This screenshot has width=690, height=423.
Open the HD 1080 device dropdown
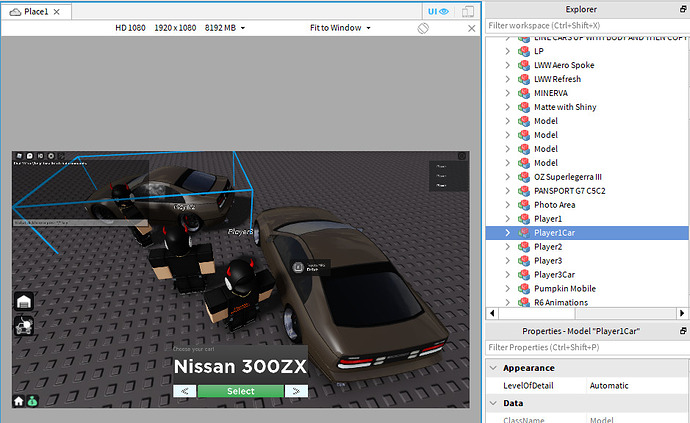tap(130, 28)
